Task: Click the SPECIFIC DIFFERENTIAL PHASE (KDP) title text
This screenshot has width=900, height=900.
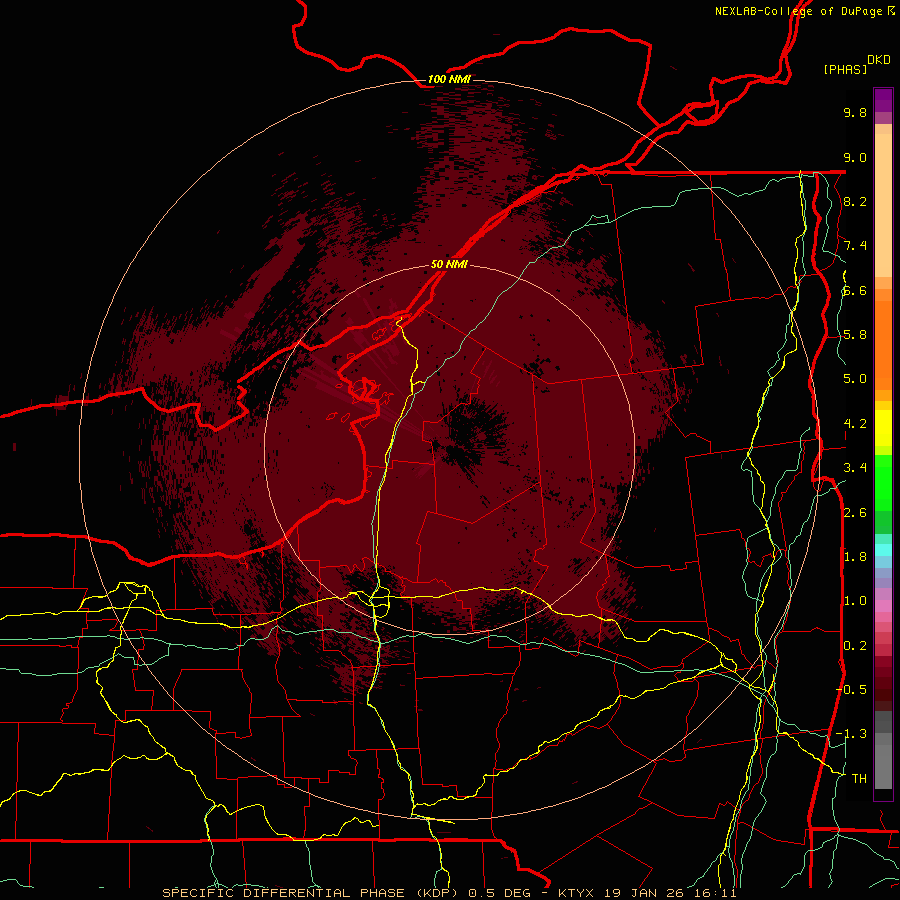Action: [310, 893]
